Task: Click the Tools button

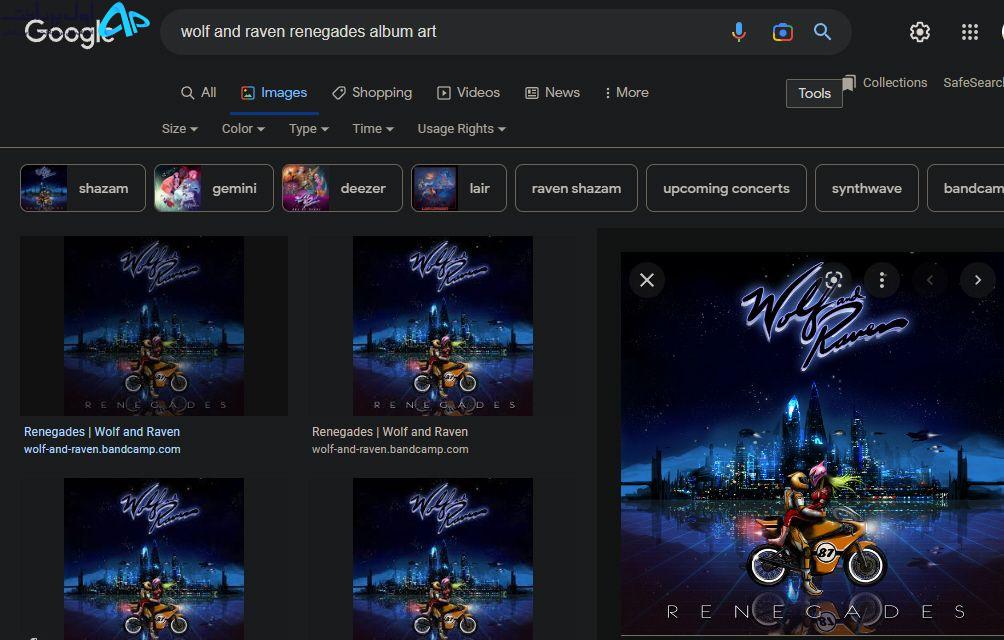Action: (814, 93)
